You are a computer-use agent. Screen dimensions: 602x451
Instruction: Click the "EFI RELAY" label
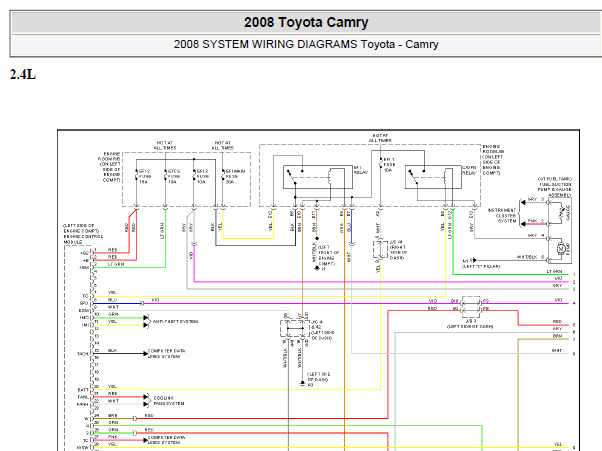pyautogui.click(x=361, y=170)
